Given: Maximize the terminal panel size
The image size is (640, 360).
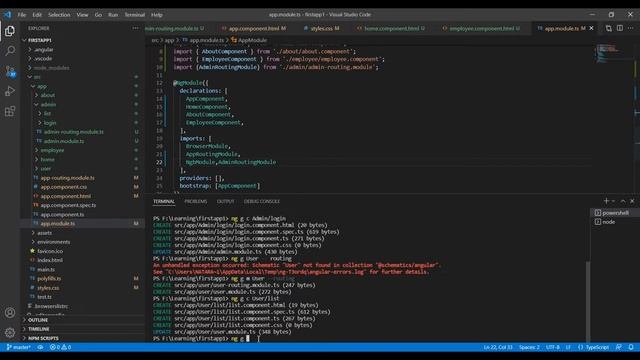Looking at the screenshot, I should tap(623, 201).
